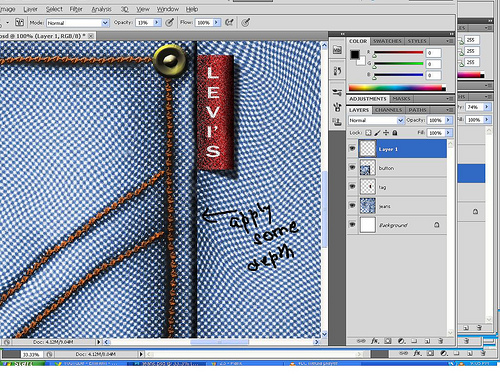
Task: Hide the jeans layer eye icon
Action: point(352,205)
